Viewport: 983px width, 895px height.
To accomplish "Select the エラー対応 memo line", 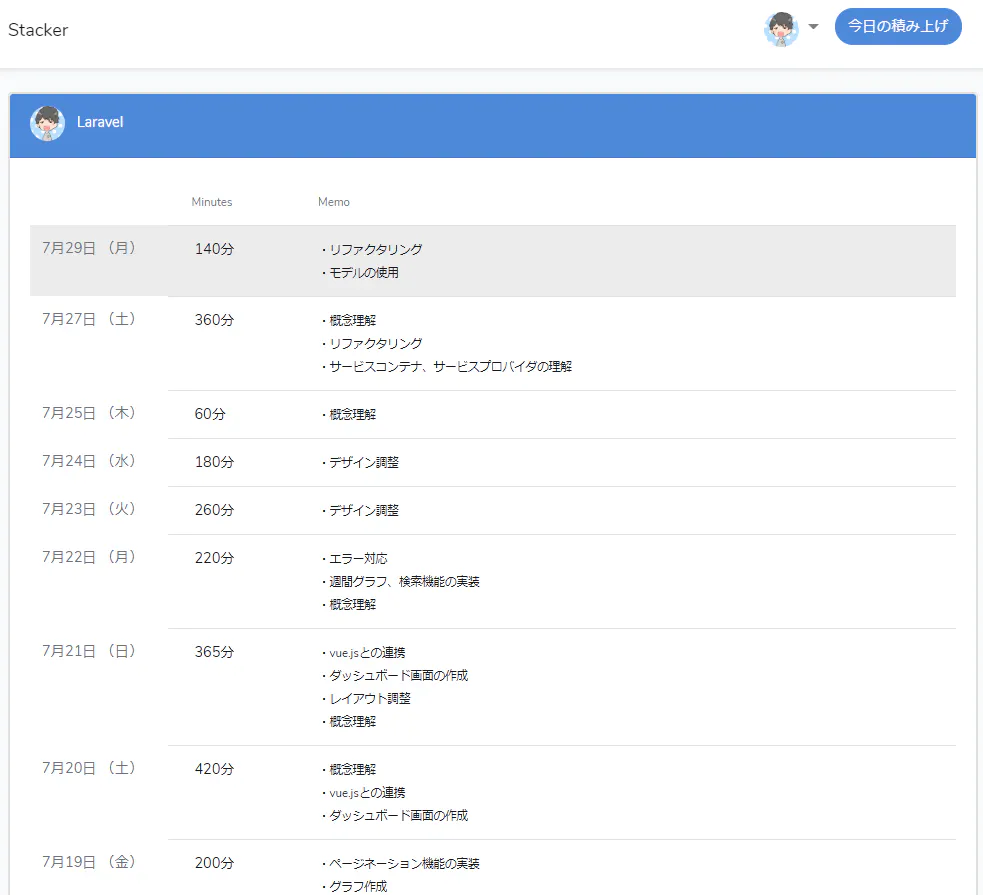I will click(355, 558).
